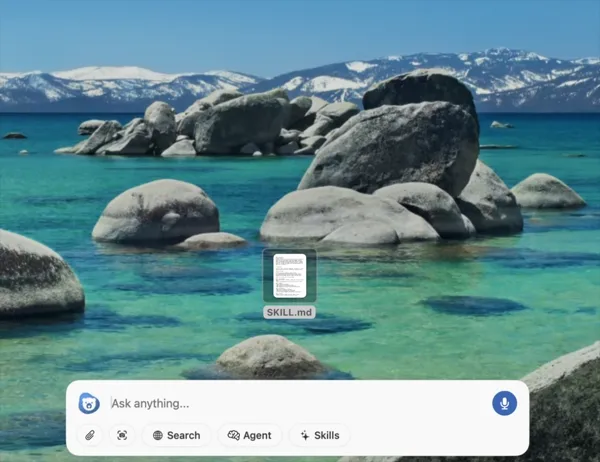Select the SKILL.md document icon

(x=290, y=276)
